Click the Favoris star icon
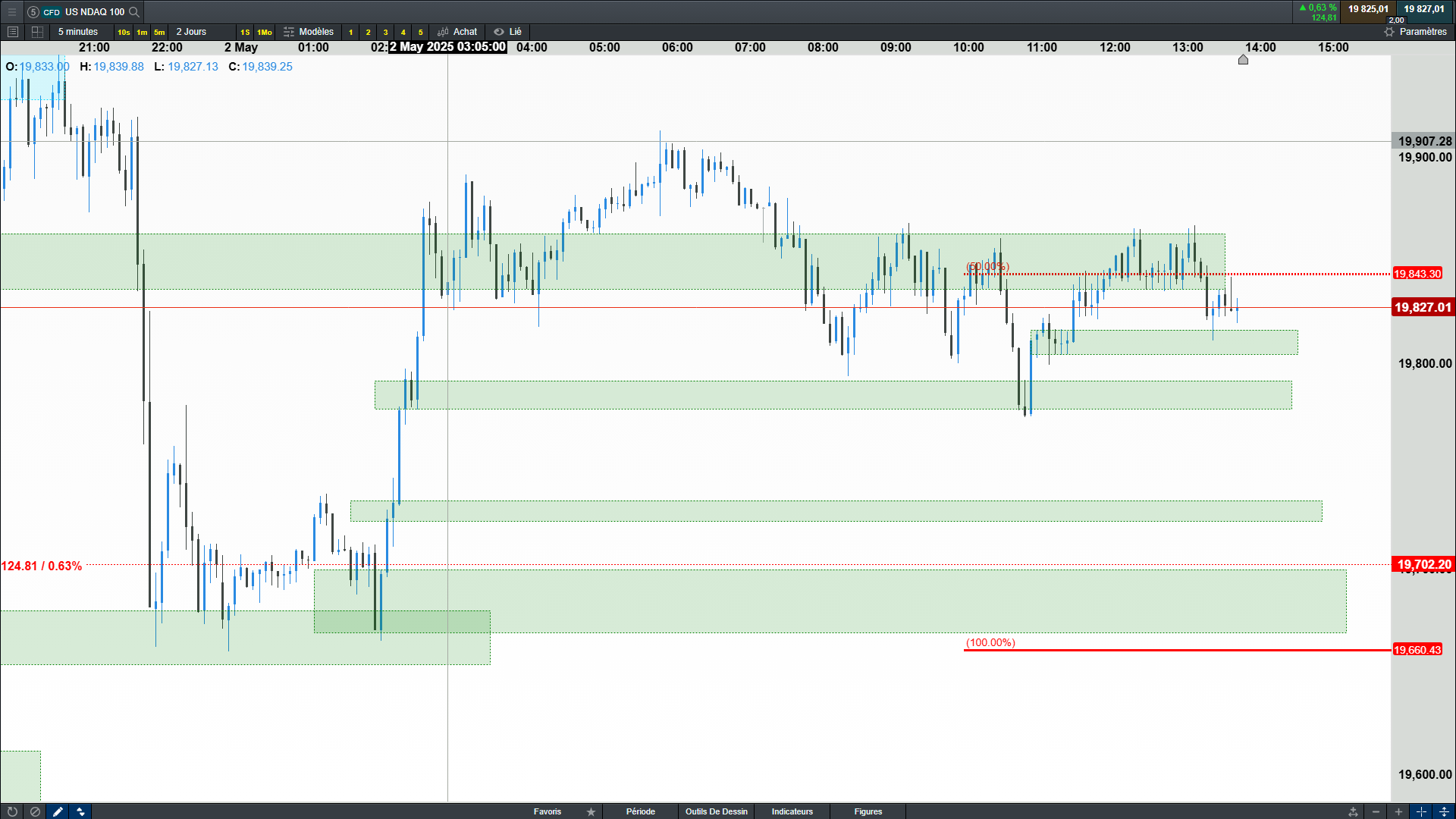Viewport: 1456px width, 819px height. pos(591,811)
